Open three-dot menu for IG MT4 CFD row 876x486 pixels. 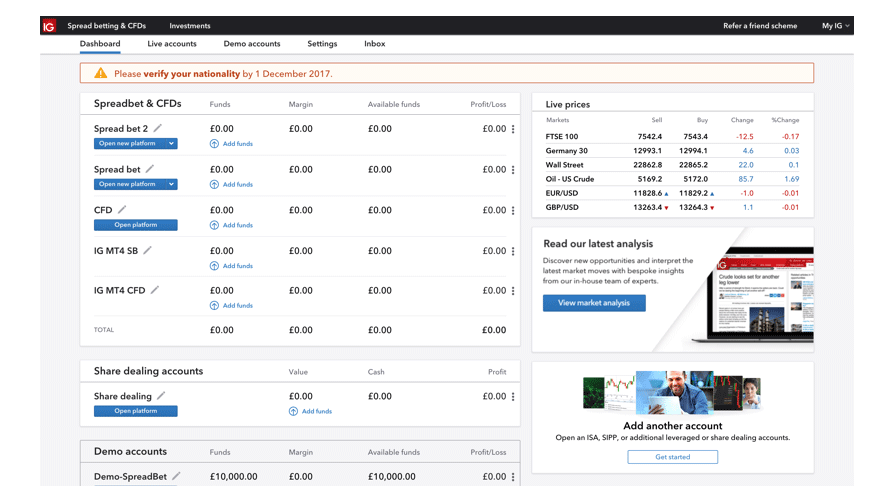(x=513, y=291)
